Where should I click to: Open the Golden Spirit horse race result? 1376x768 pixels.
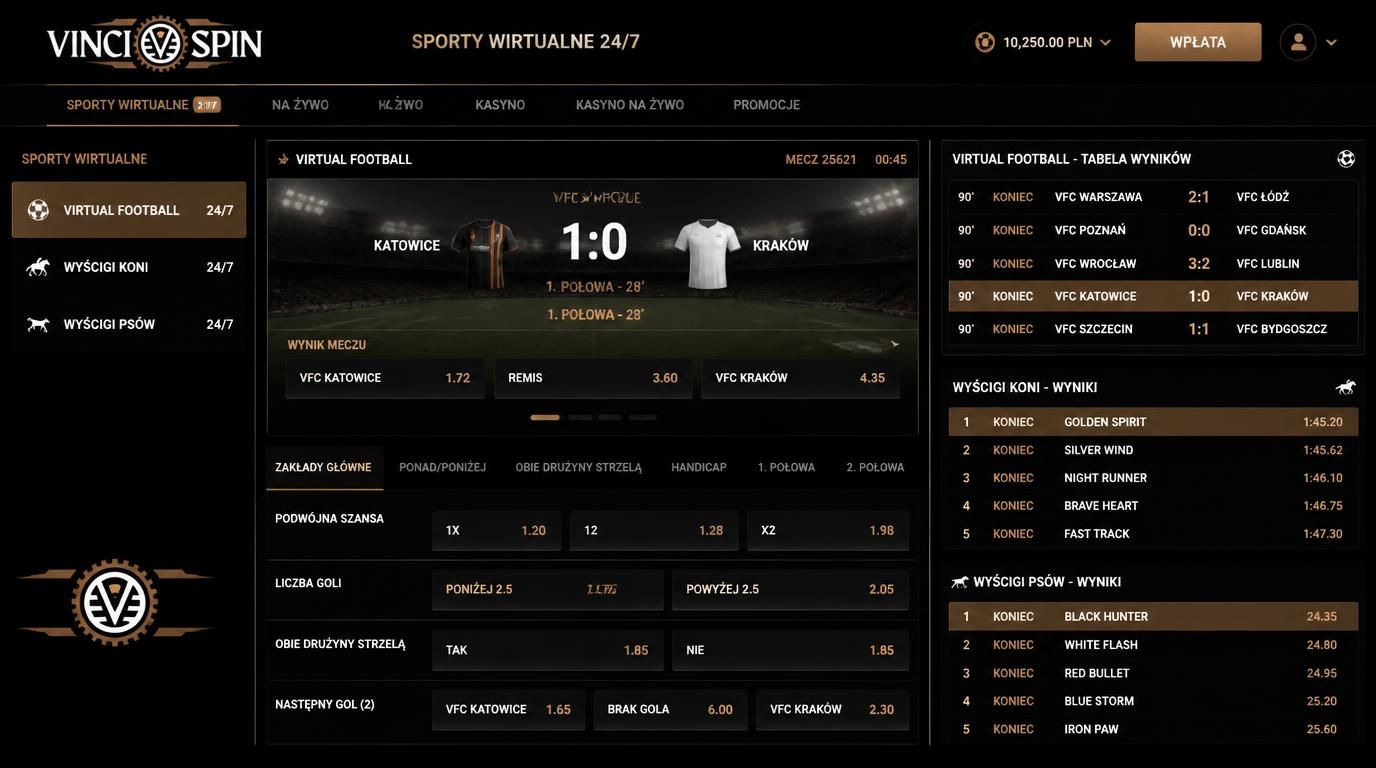click(x=1154, y=422)
